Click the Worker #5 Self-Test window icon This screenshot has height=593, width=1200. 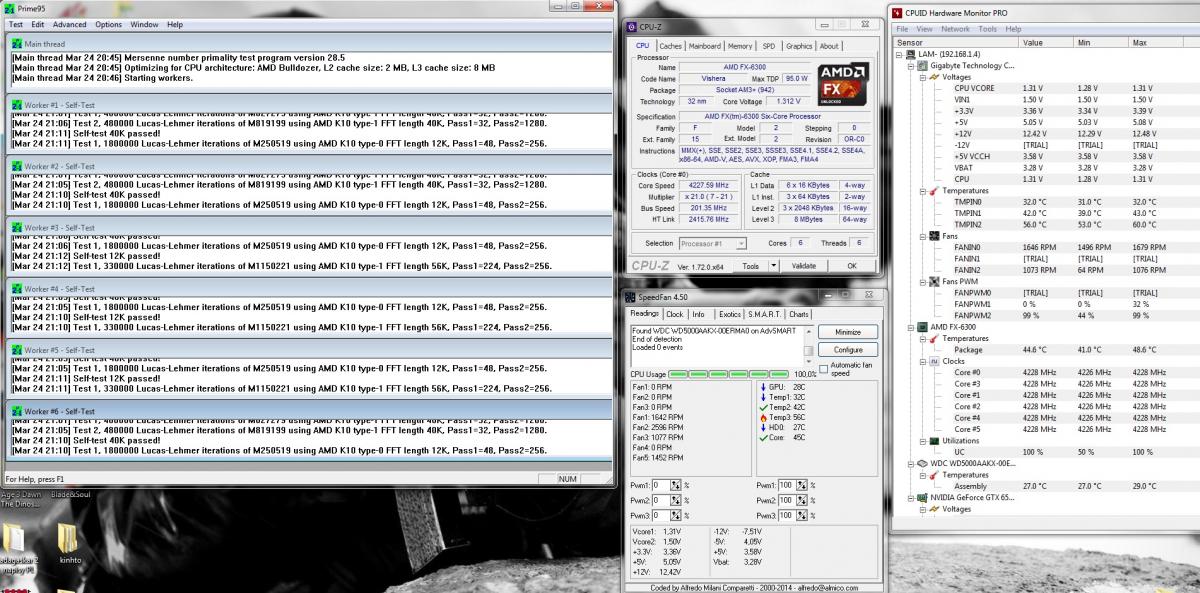pos(17,350)
